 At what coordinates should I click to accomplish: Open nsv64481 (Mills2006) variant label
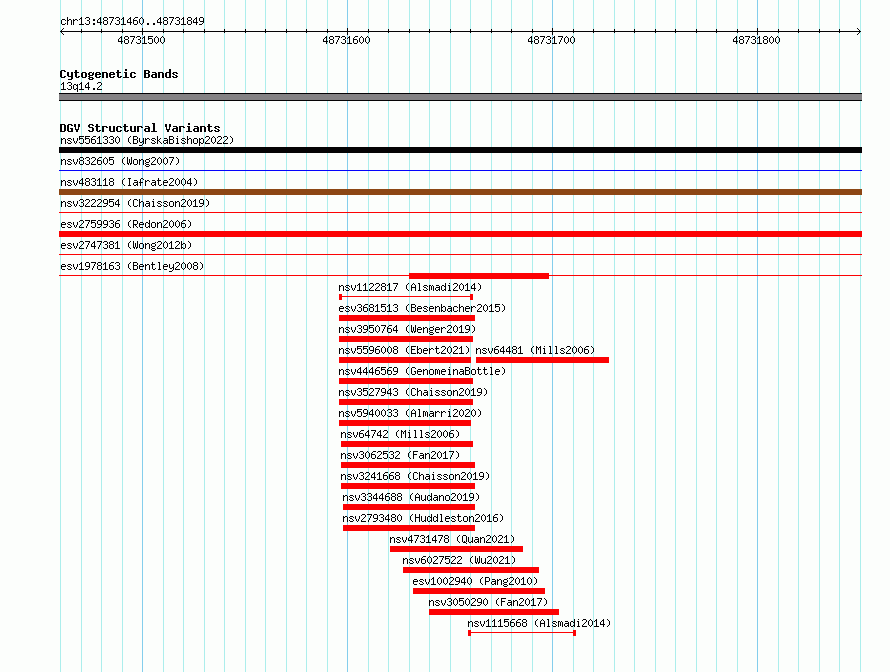(535, 350)
